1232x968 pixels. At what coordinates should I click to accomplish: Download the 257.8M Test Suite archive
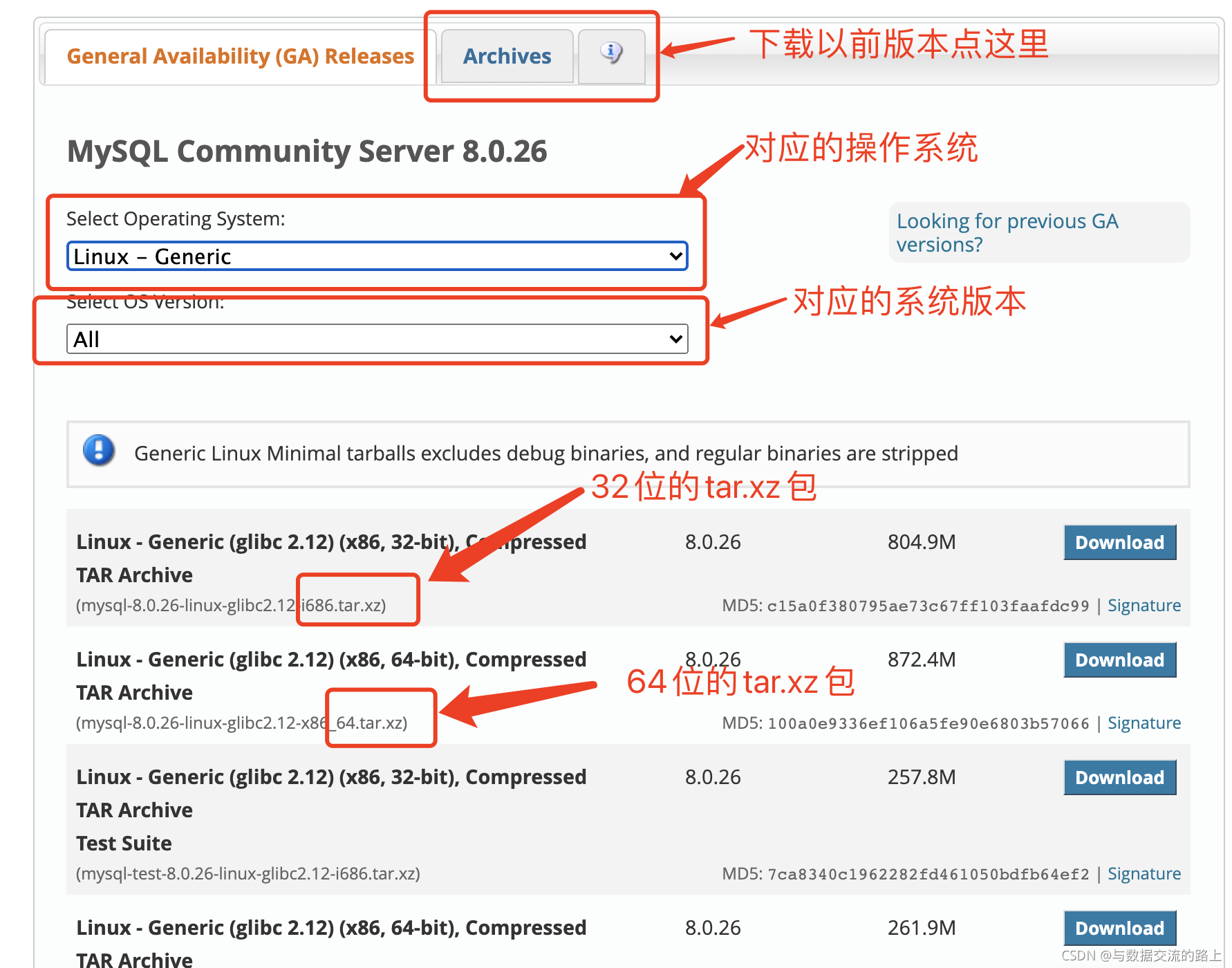point(1119,777)
